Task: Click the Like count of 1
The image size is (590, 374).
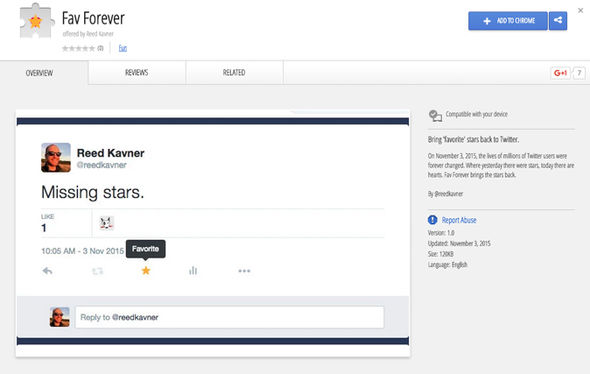Action: (44, 228)
